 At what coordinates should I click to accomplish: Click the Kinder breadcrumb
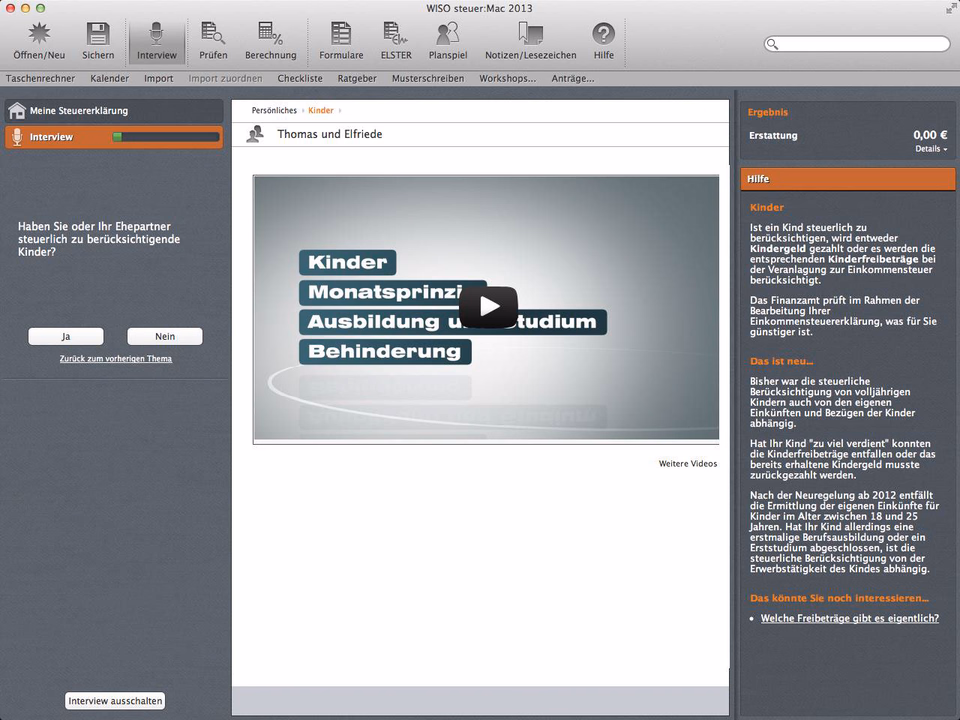tap(321, 110)
